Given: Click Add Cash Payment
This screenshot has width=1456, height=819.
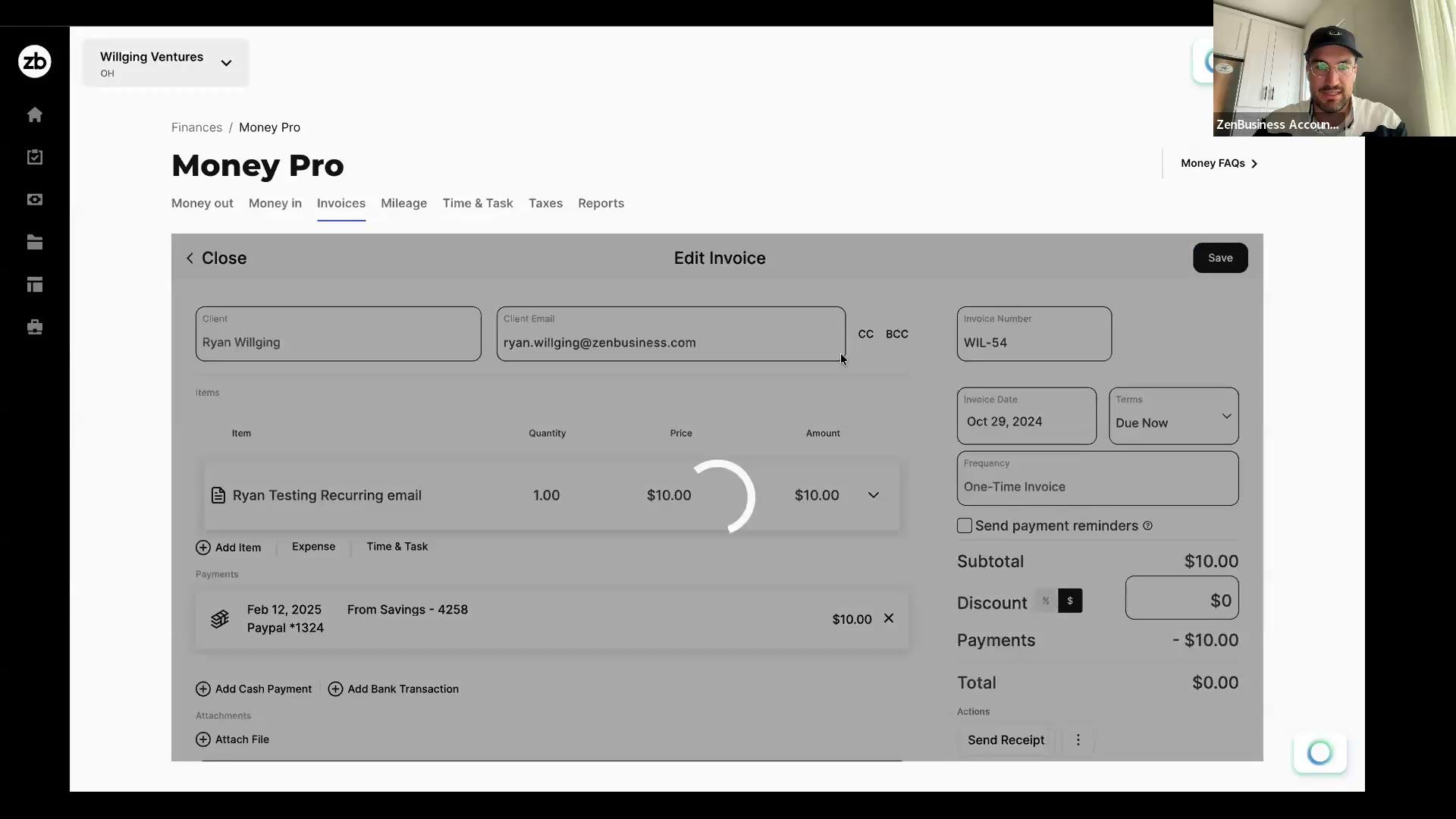Looking at the screenshot, I should 254,689.
